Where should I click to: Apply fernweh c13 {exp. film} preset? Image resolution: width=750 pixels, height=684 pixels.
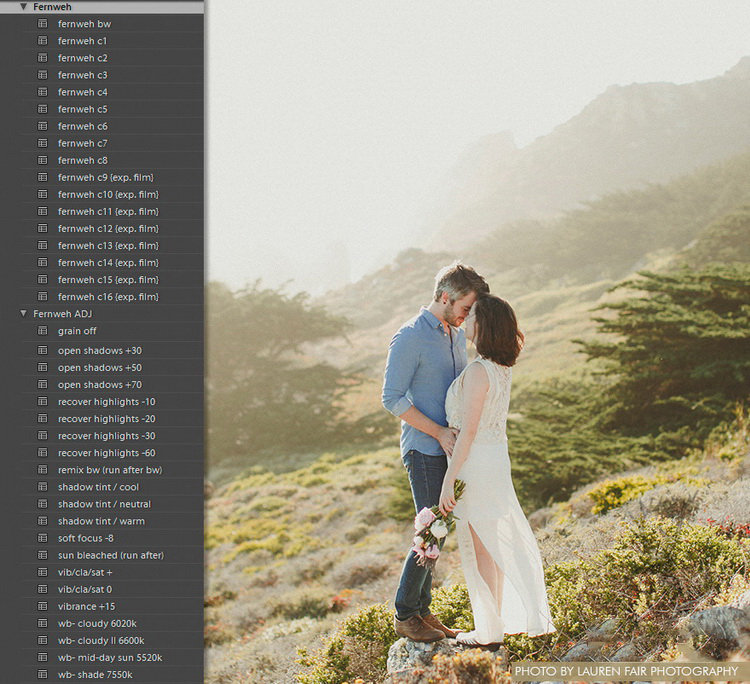pyautogui.click(x=108, y=245)
